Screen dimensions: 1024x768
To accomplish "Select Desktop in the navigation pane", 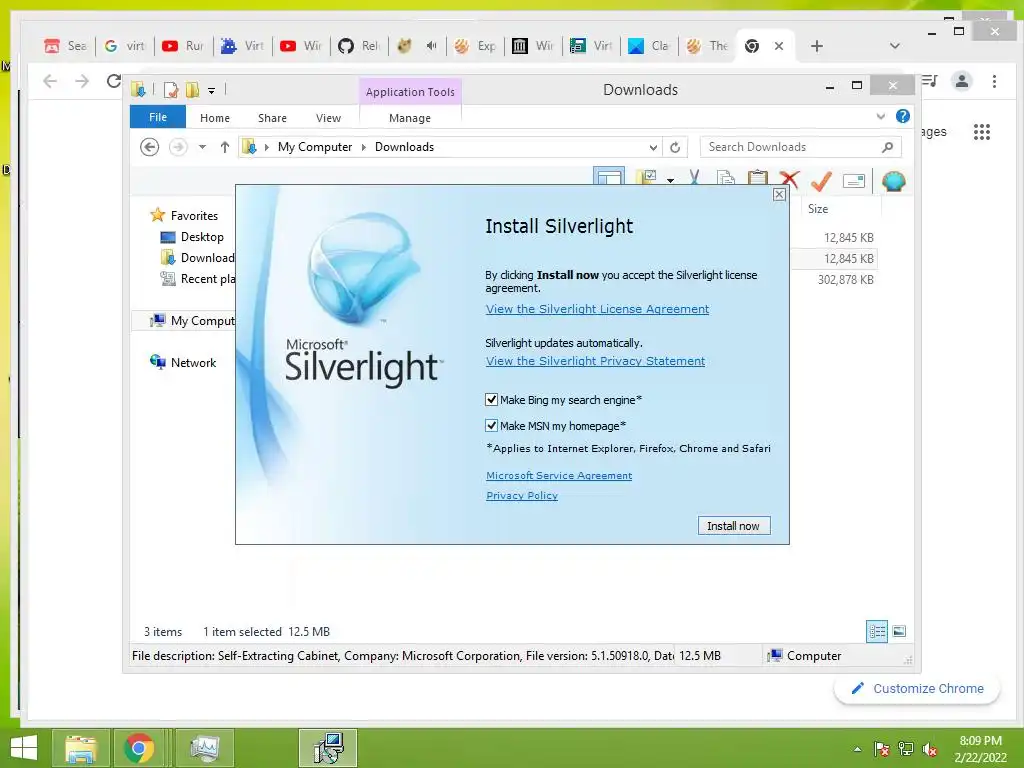I will (202, 237).
